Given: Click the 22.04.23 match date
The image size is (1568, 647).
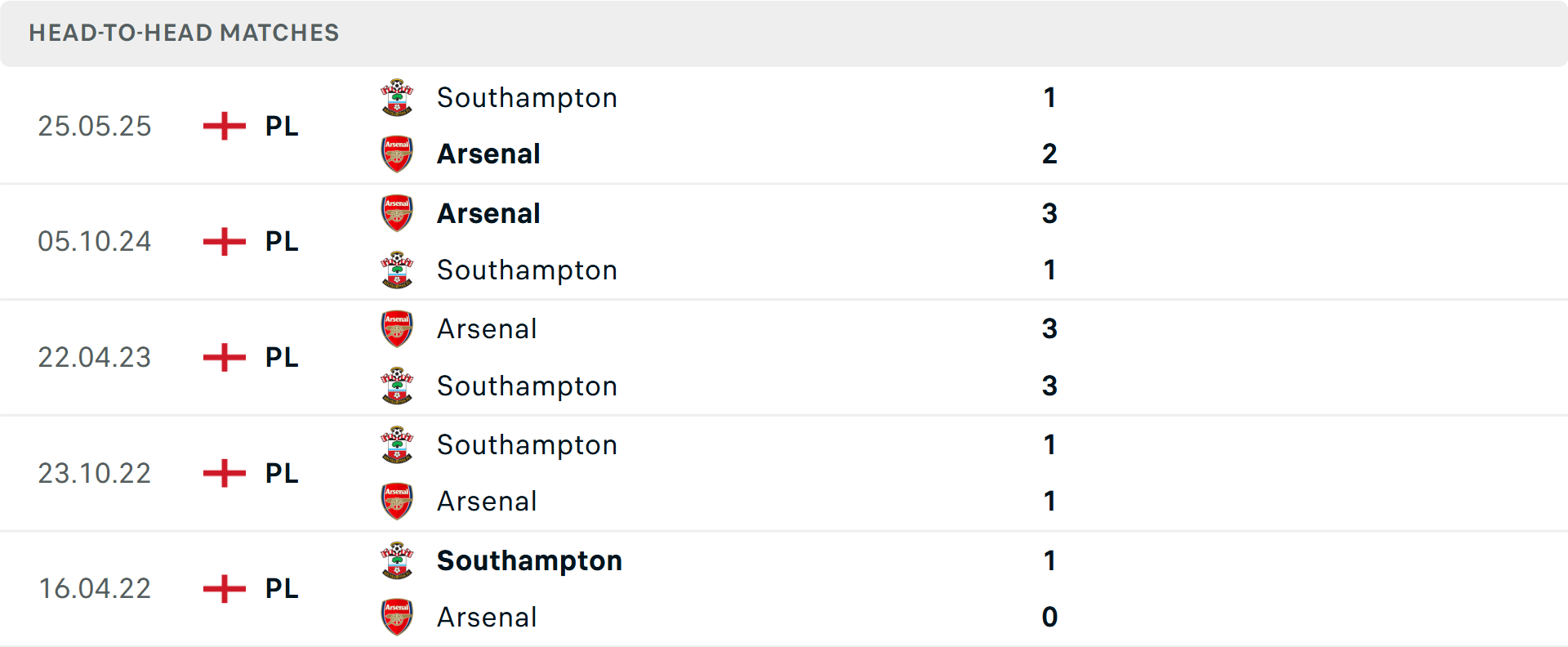Looking at the screenshot, I should coord(95,357).
